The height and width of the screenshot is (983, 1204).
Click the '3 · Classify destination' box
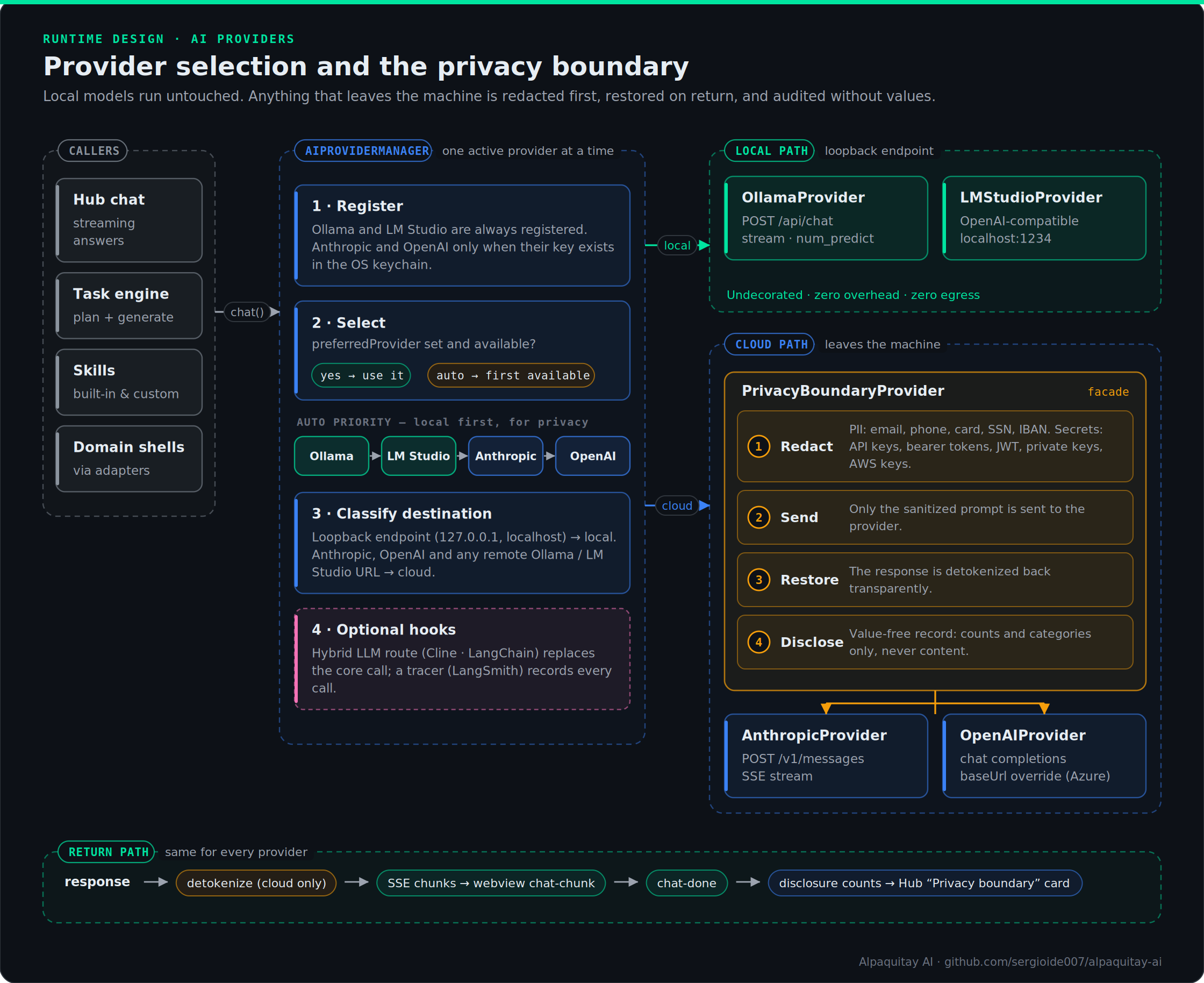(462, 543)
